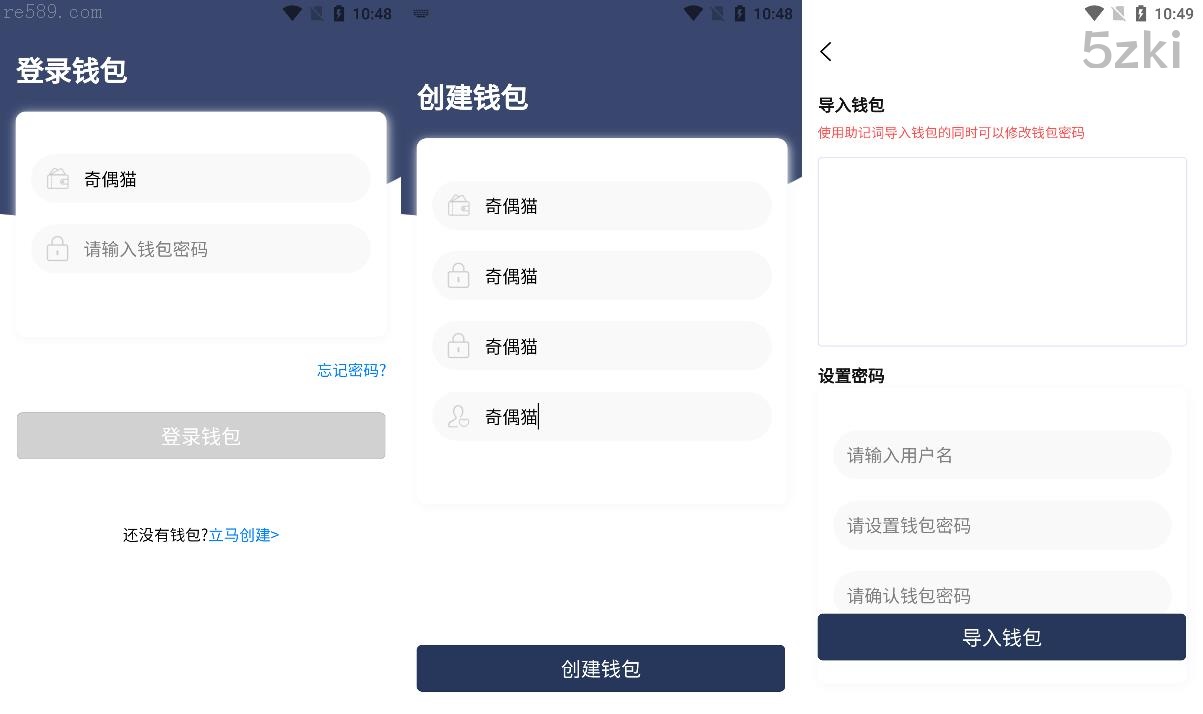The height and width of the screenshot is (714, 1203).
Task: Click the user icon in fourth create field
Action: click(x=459, y=417)
